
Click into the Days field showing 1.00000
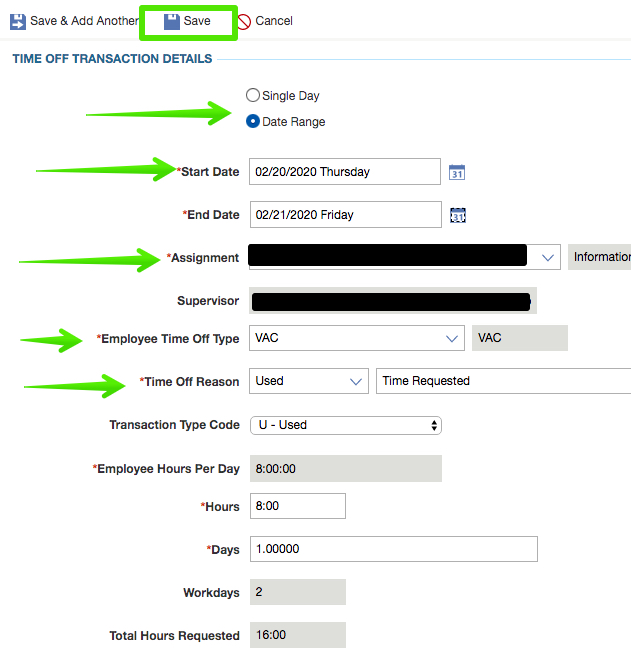[394, 549]
